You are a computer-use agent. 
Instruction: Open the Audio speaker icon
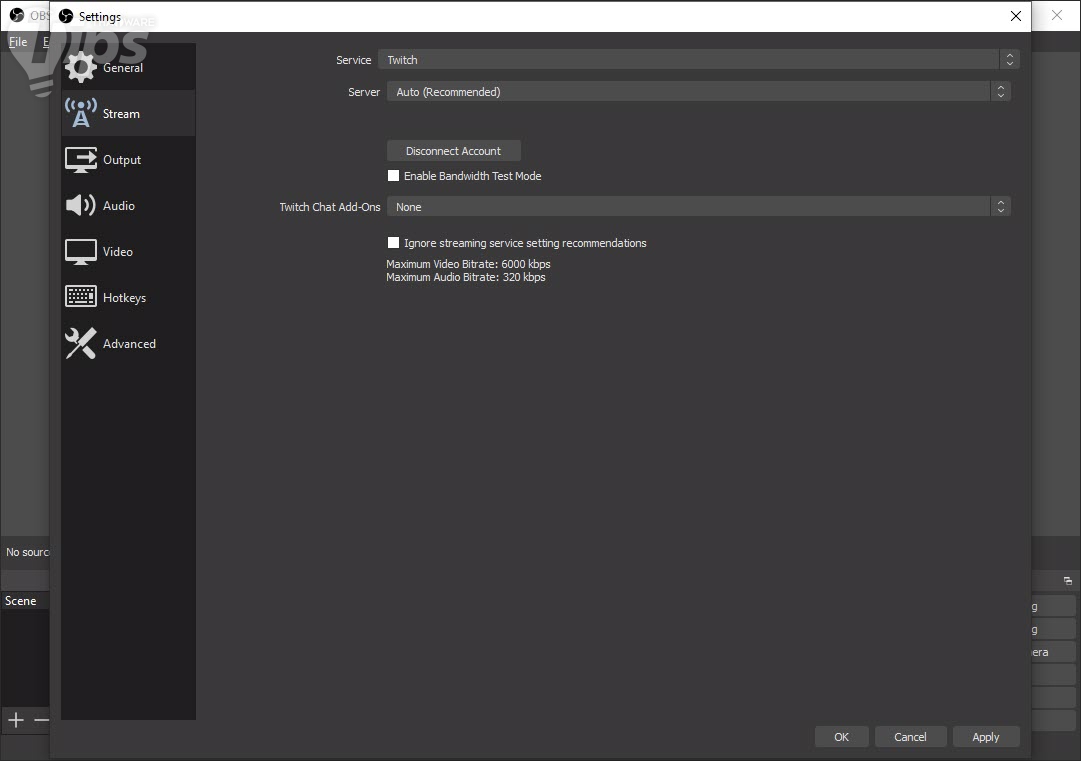[81, 205]
